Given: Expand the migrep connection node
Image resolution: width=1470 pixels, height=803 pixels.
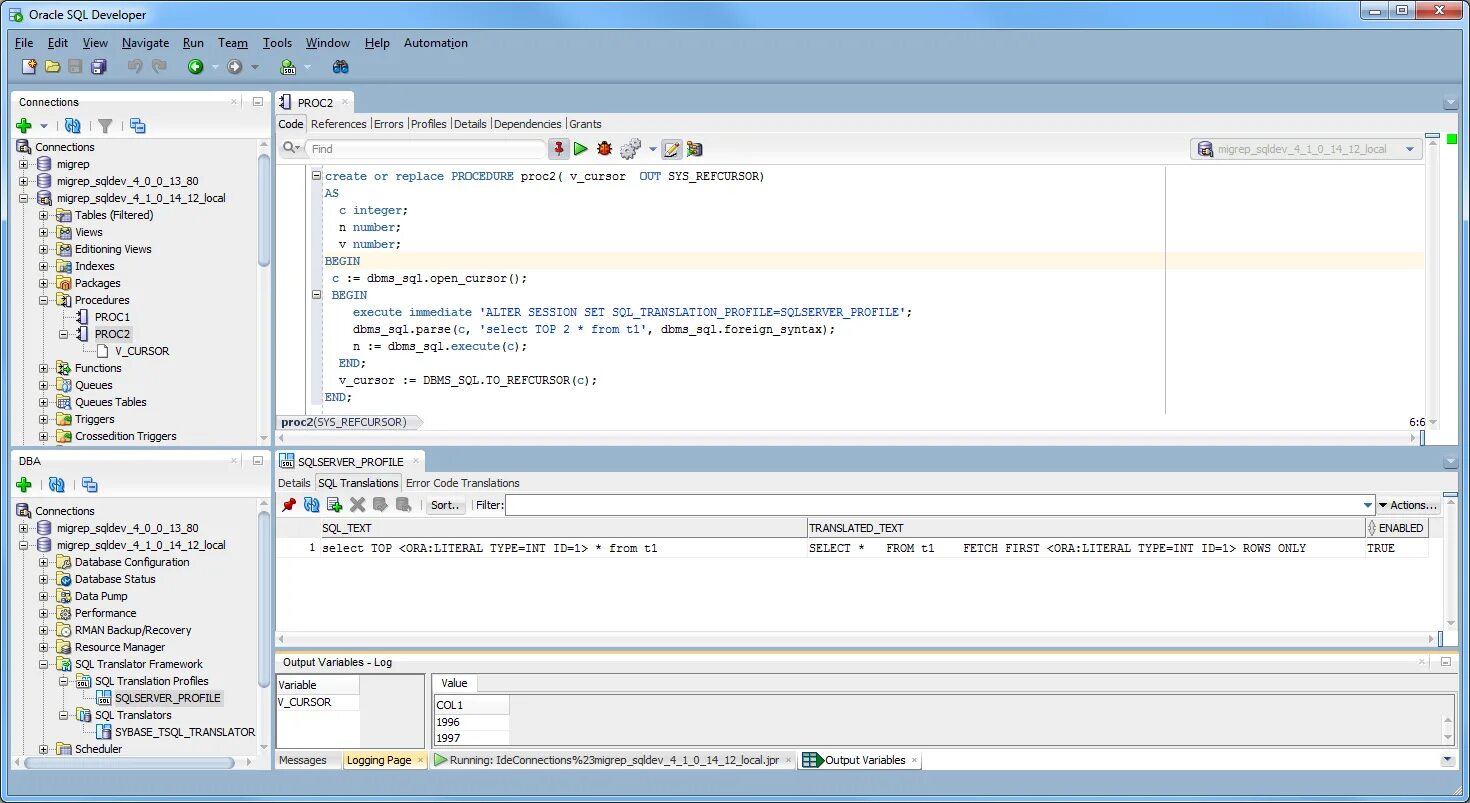Looking at the screenshot, I should [x=24, y=164].
